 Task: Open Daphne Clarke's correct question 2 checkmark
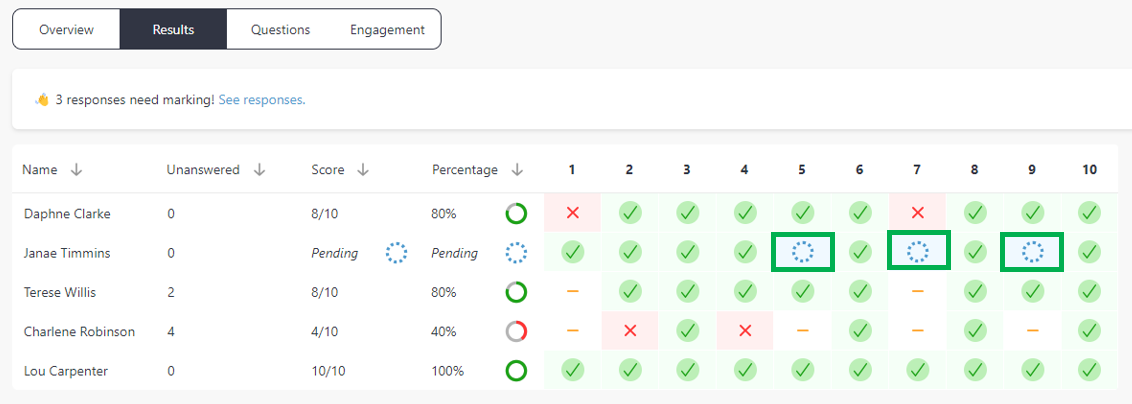[x=630, y=213]
